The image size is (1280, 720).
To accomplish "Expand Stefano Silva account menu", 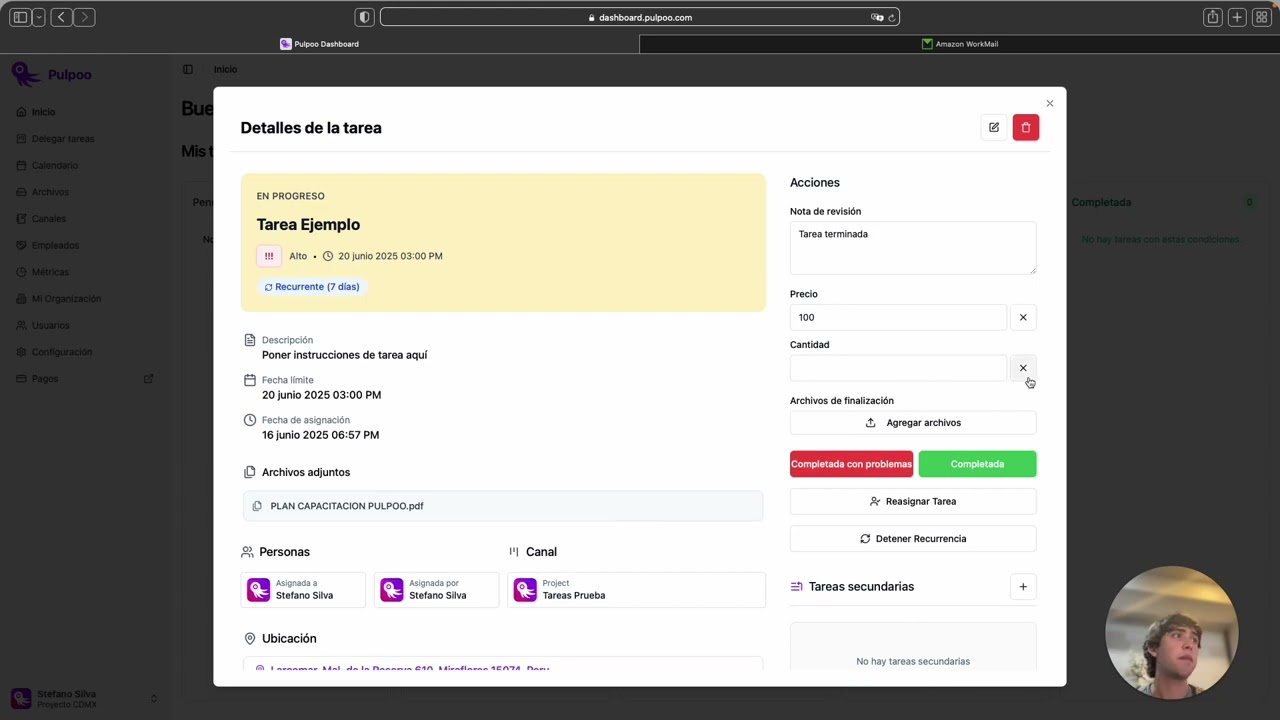I will [x=85, y=698].
